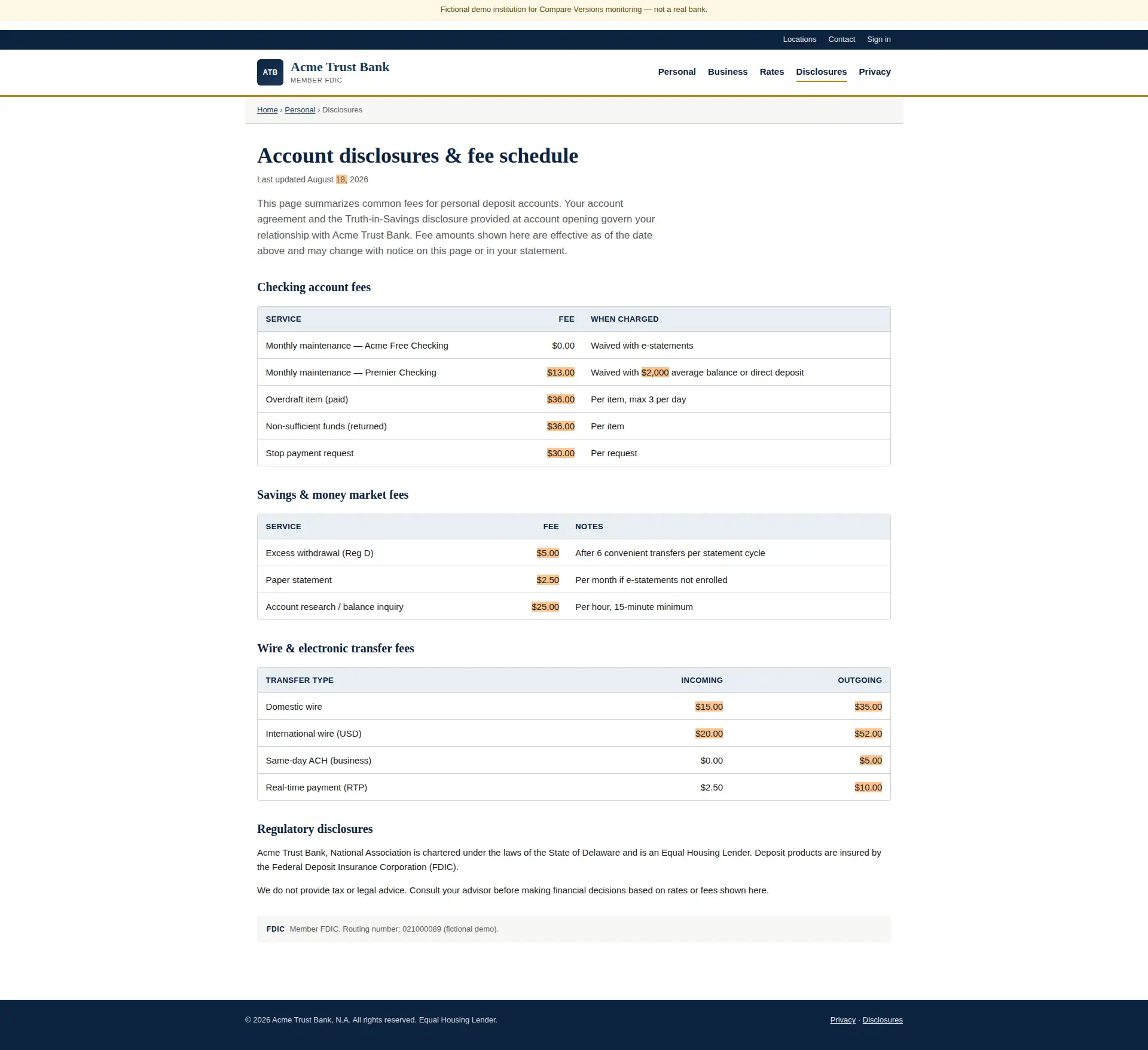Click International wire incoming $20.00
1148x1050 pixels.
pos(709,734)
